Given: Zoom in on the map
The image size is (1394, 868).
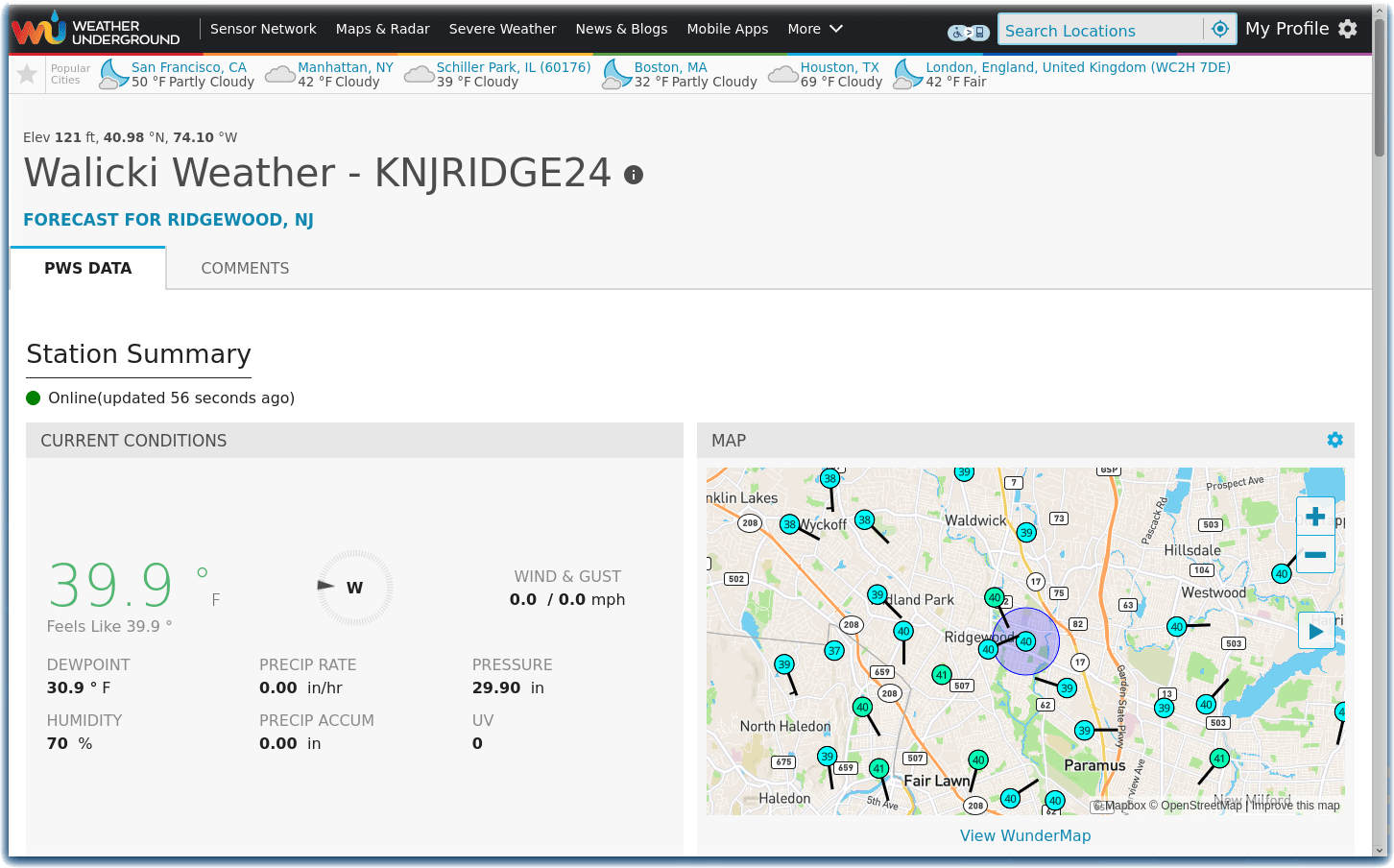Looking at the screenshot, I should (x=1315, y=517).
